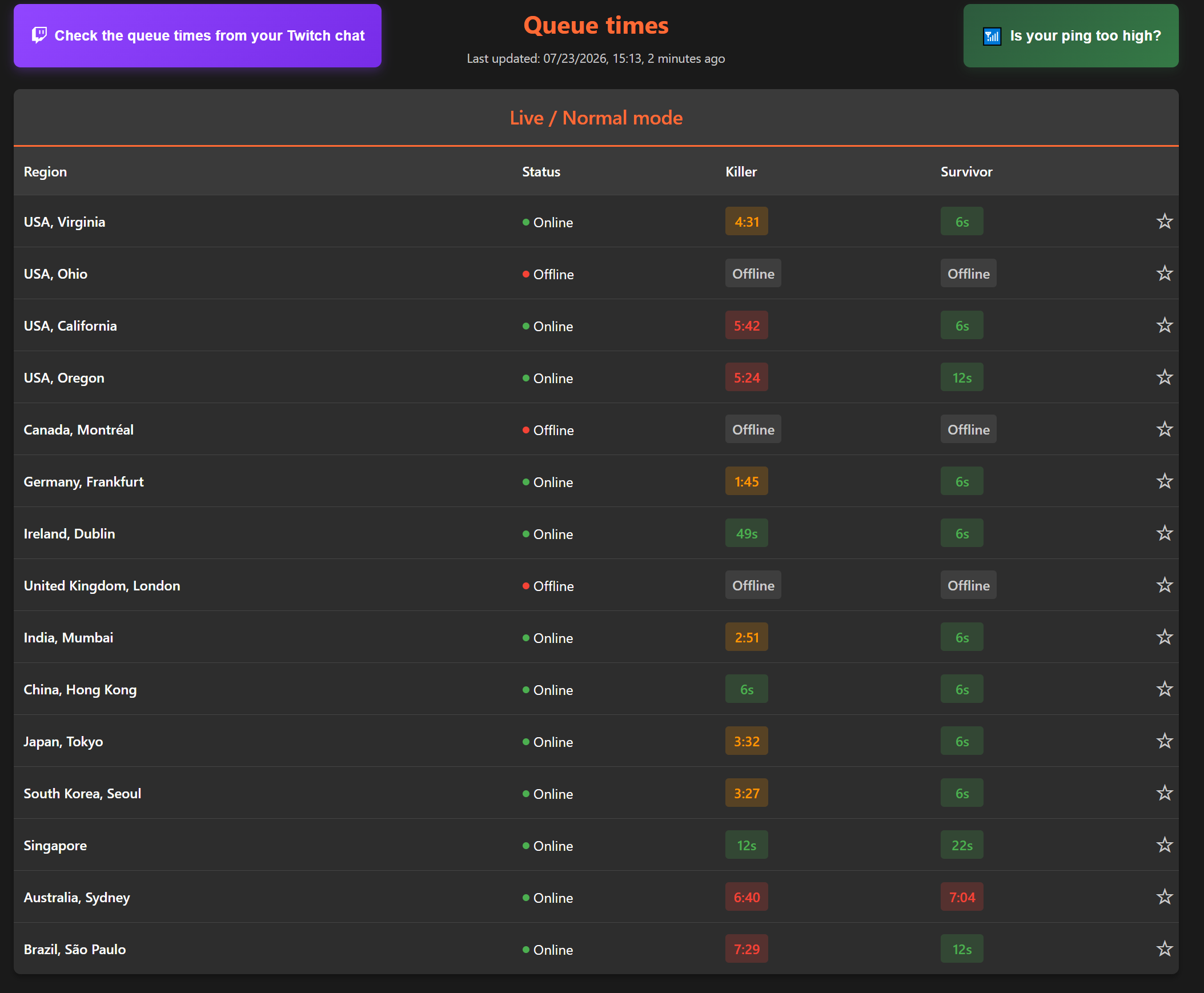Click the 12s Singapore killer time

pyautogui.click(x=747, y=846)
